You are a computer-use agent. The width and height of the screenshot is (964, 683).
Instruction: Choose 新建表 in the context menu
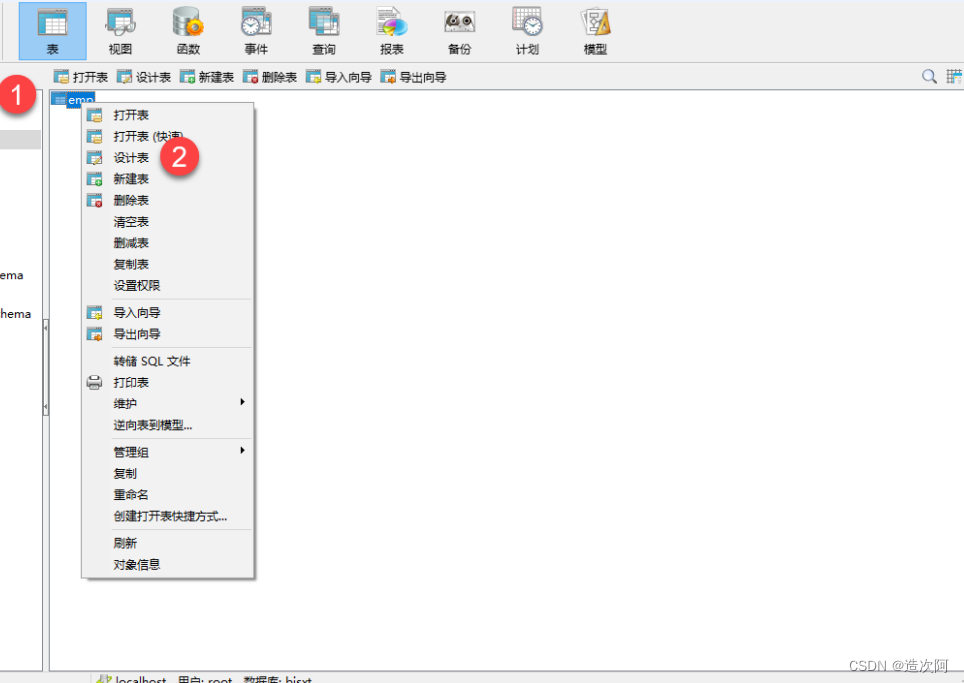click(168, 179)
